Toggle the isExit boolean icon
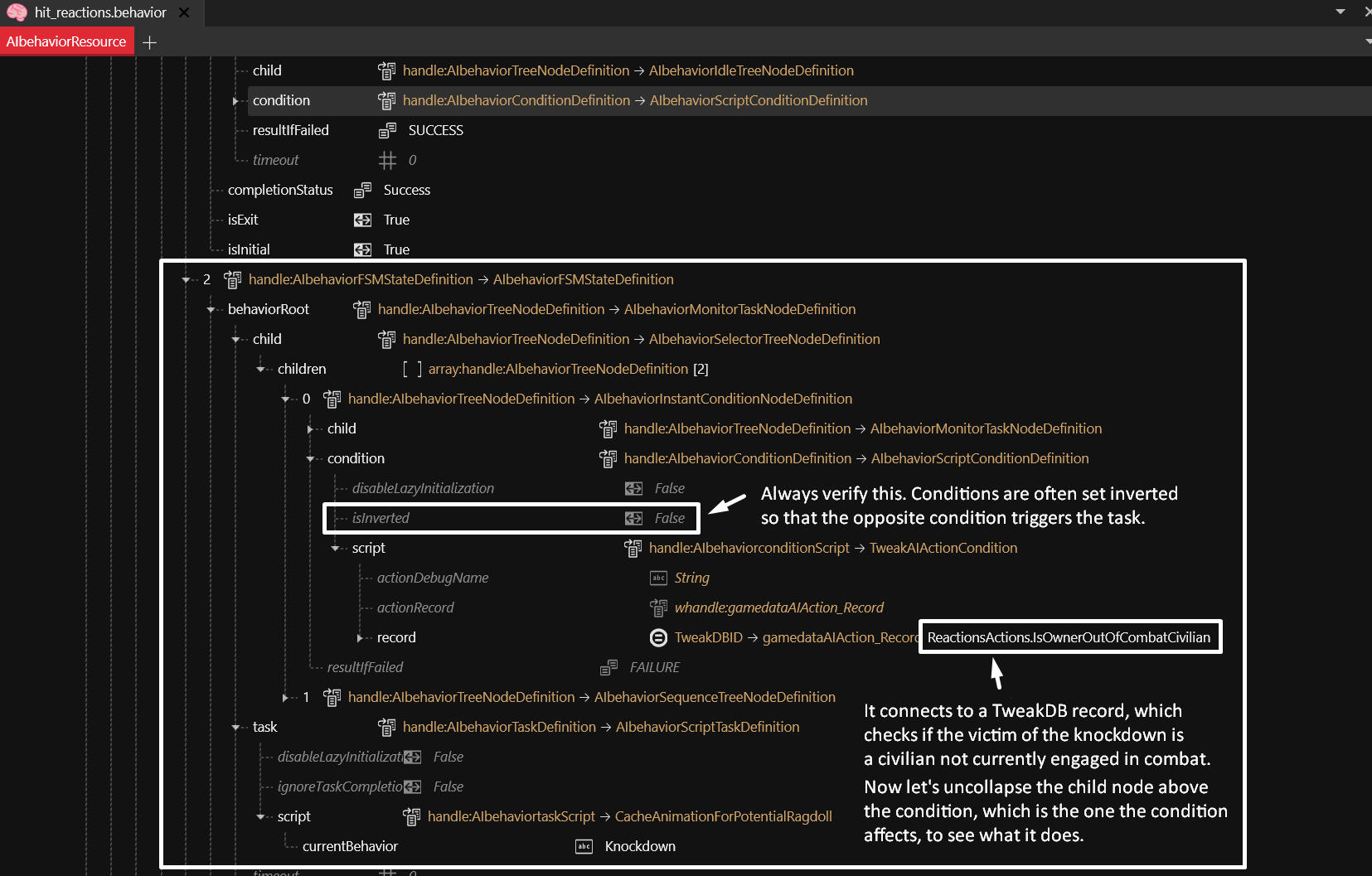This screenshot has height=876, width=1372. 362,220
